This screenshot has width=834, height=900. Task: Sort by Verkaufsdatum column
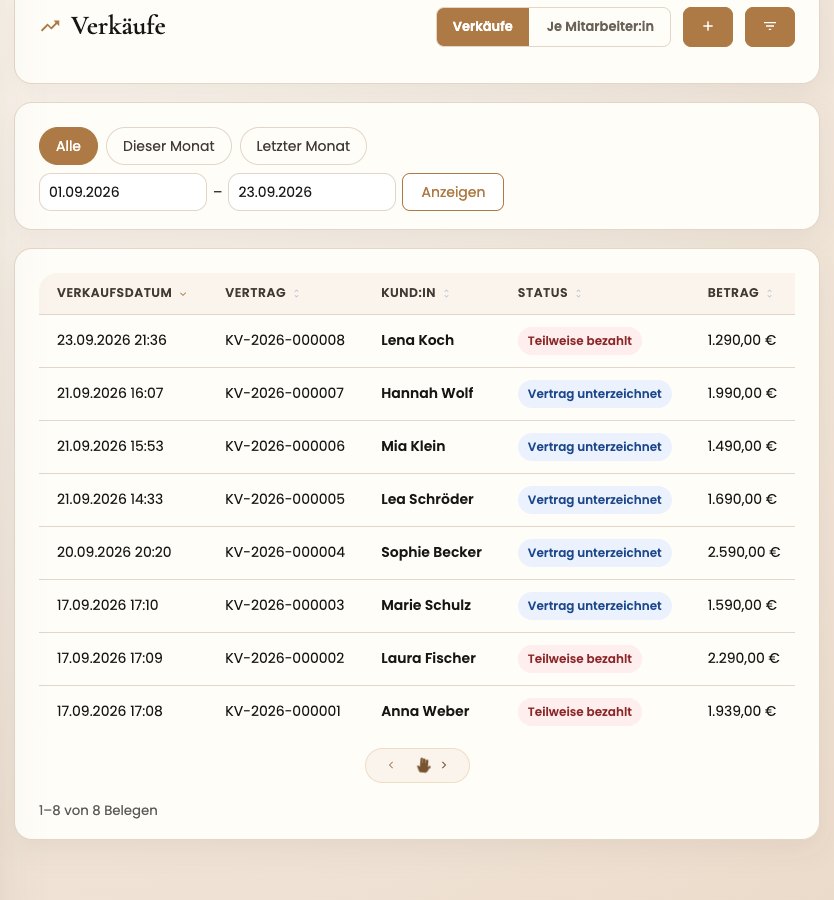[122, 293]
